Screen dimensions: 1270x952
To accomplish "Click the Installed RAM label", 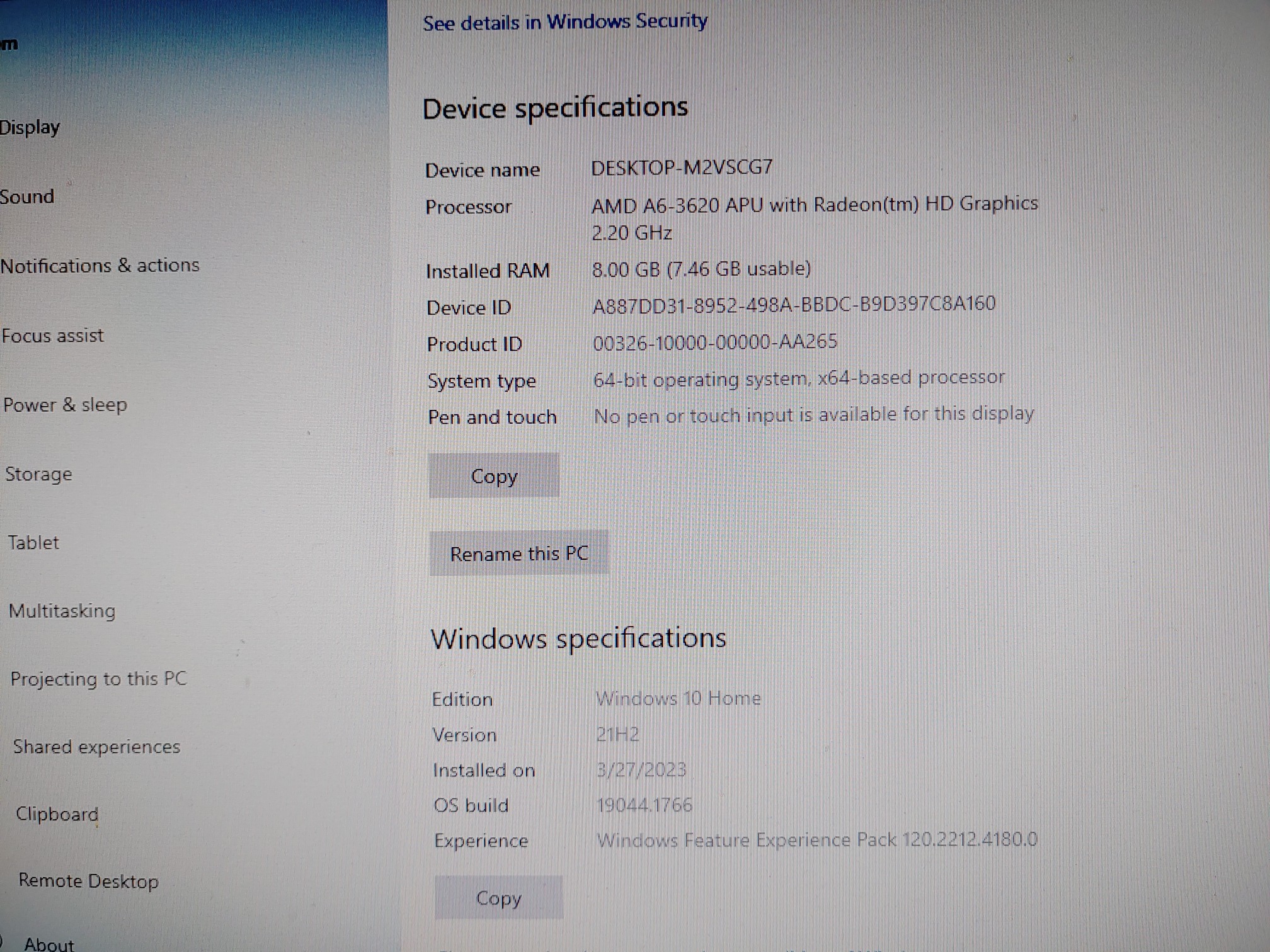I will click(x=488, y=271).
